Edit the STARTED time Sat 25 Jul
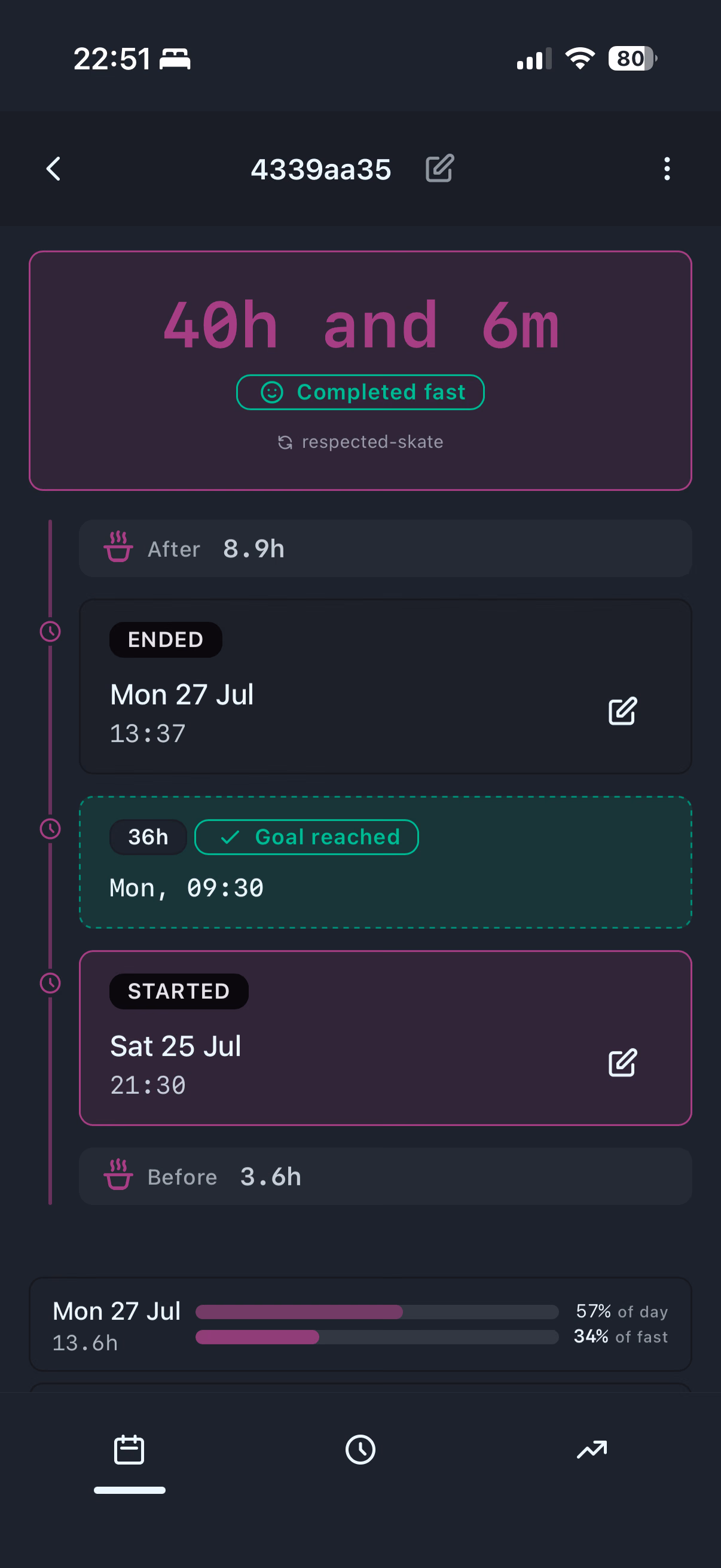 point(622,1063)
